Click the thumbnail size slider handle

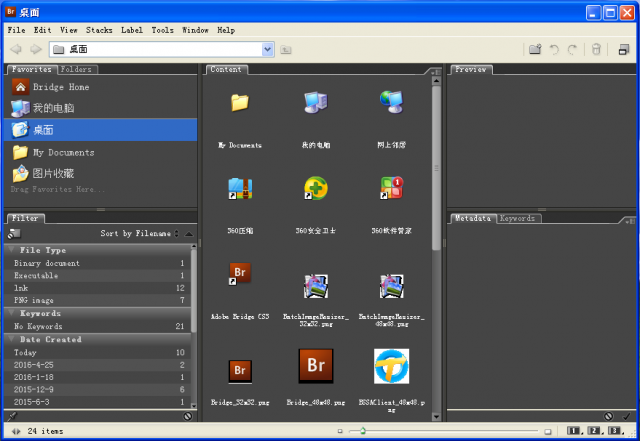[x=362, y=431]
